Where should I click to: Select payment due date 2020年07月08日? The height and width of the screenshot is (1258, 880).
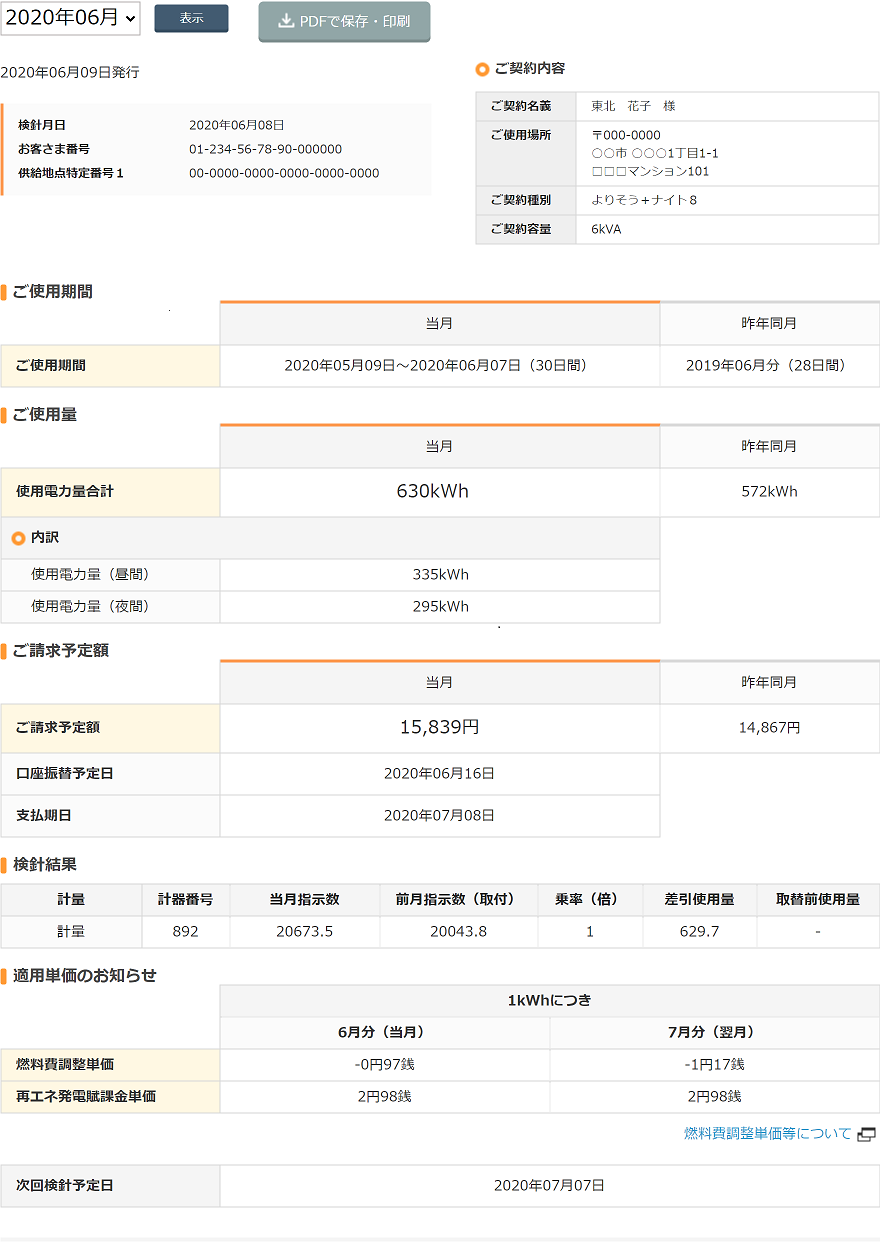click(440, 816)
